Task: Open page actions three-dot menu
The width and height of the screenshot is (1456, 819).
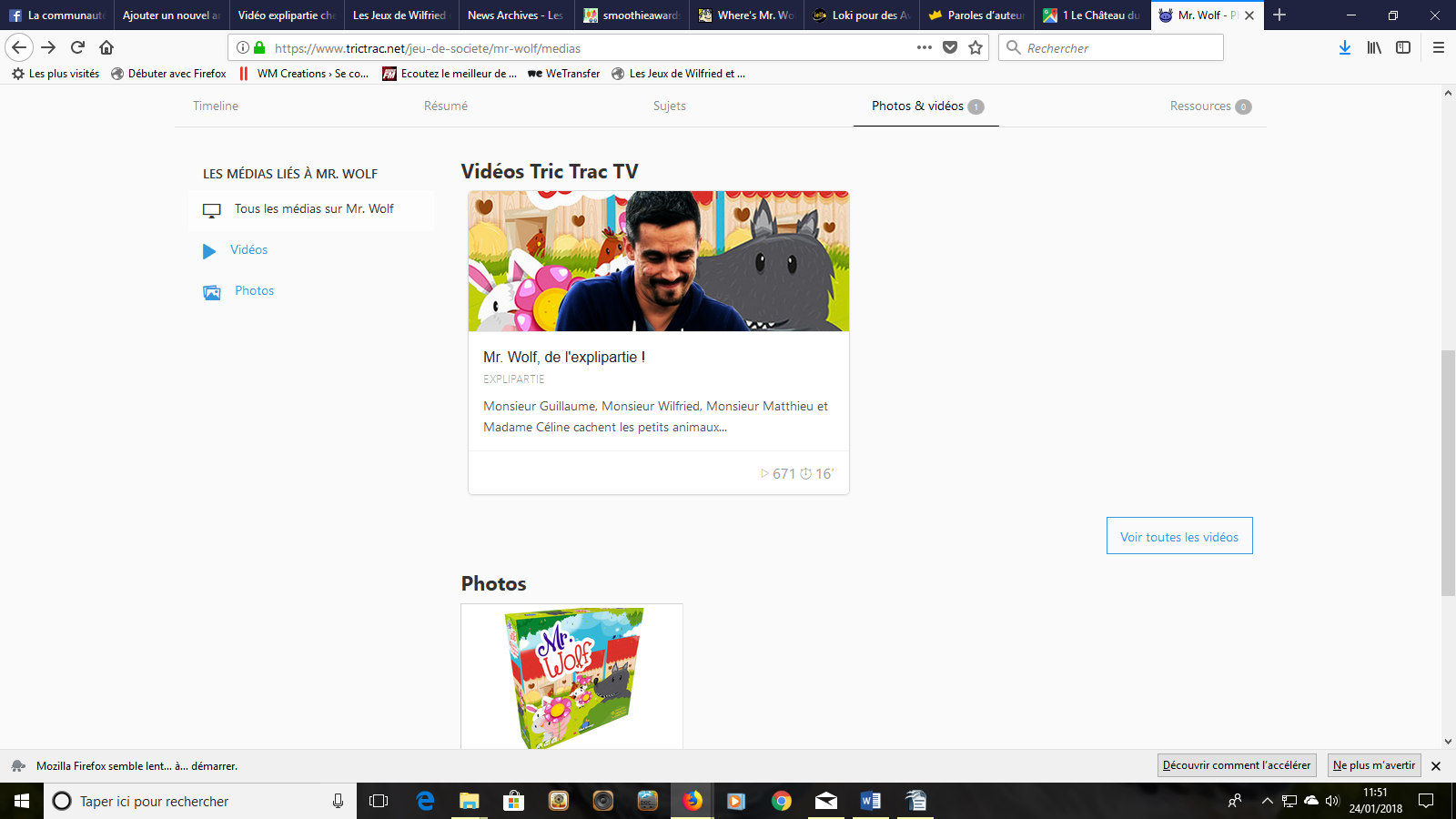Action: coord(925,47)
